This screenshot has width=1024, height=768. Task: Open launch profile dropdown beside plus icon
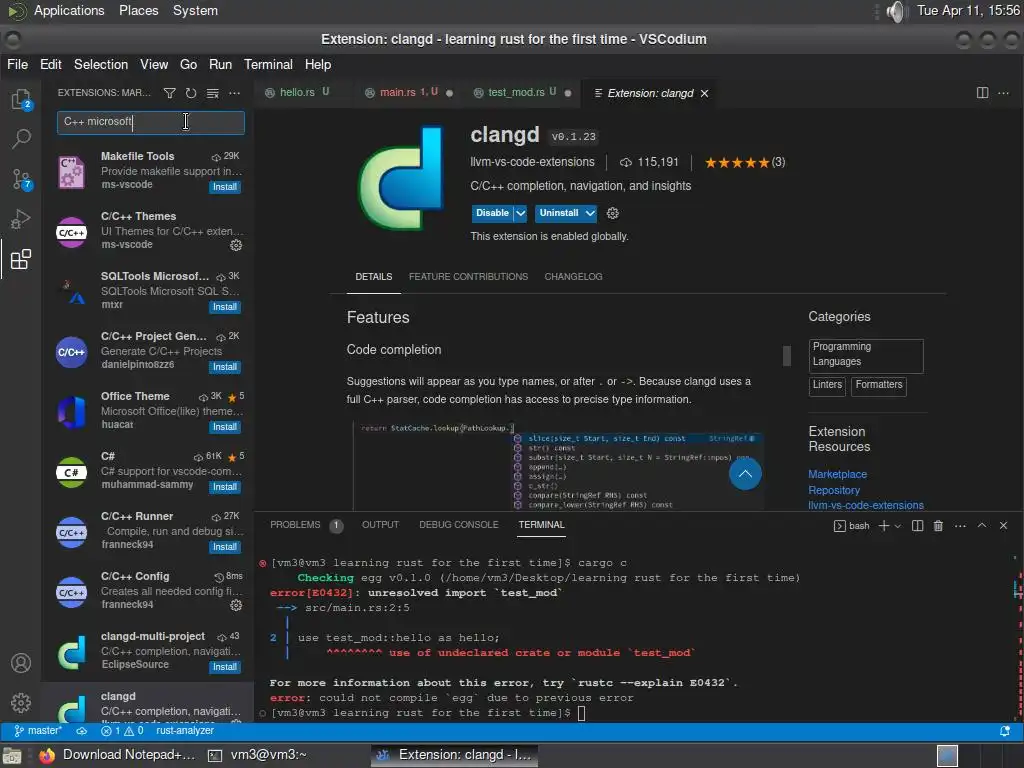[898, 526]
